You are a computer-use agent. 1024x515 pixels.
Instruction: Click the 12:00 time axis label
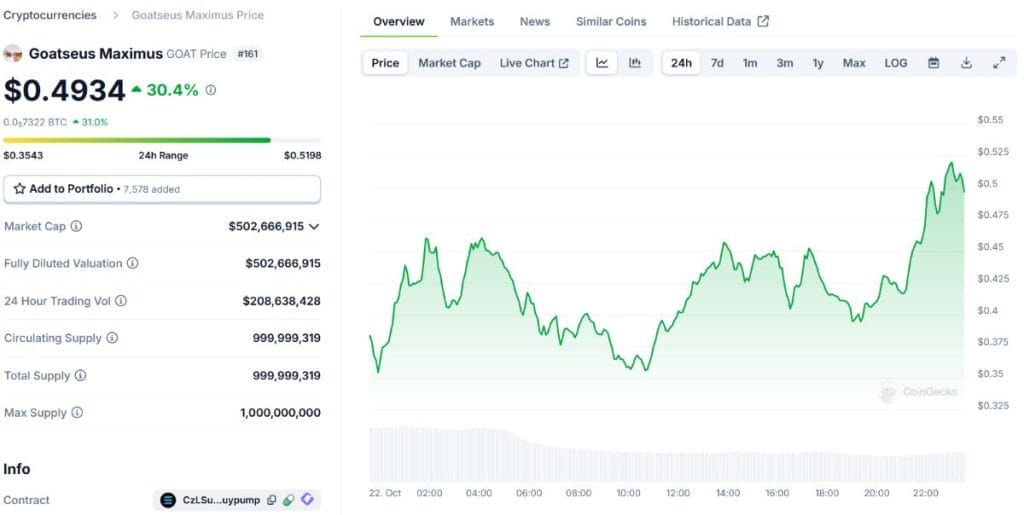point(678,493)
